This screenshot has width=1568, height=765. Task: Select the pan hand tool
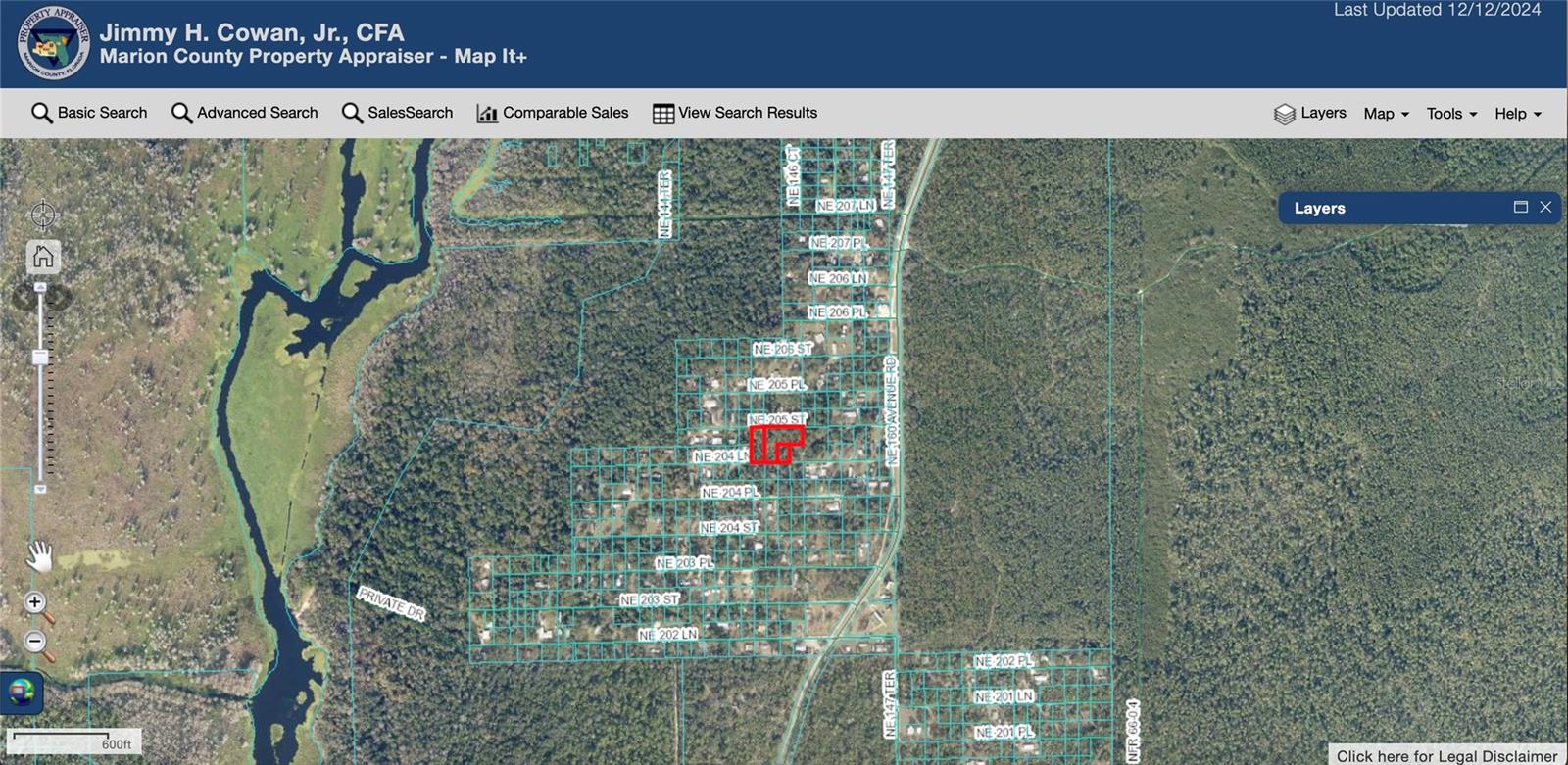pyautogui.click(x=39, y=555)
